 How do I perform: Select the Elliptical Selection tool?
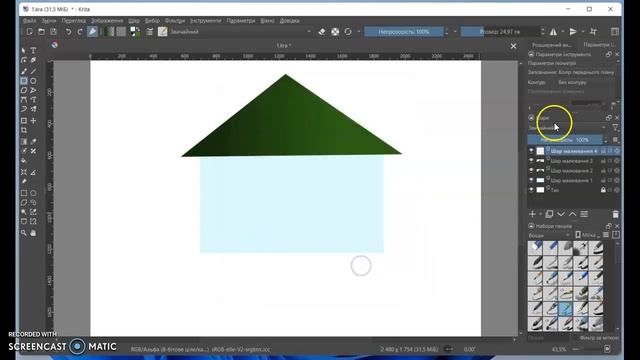point(33,193)
